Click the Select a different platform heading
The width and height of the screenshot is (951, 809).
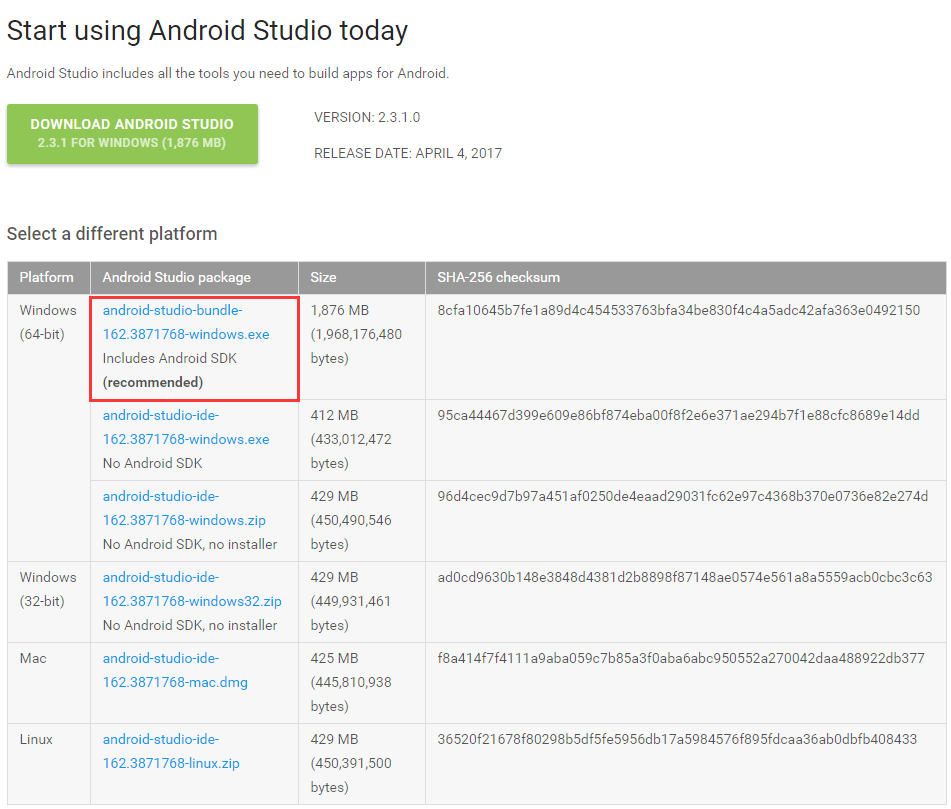[112, 233]
